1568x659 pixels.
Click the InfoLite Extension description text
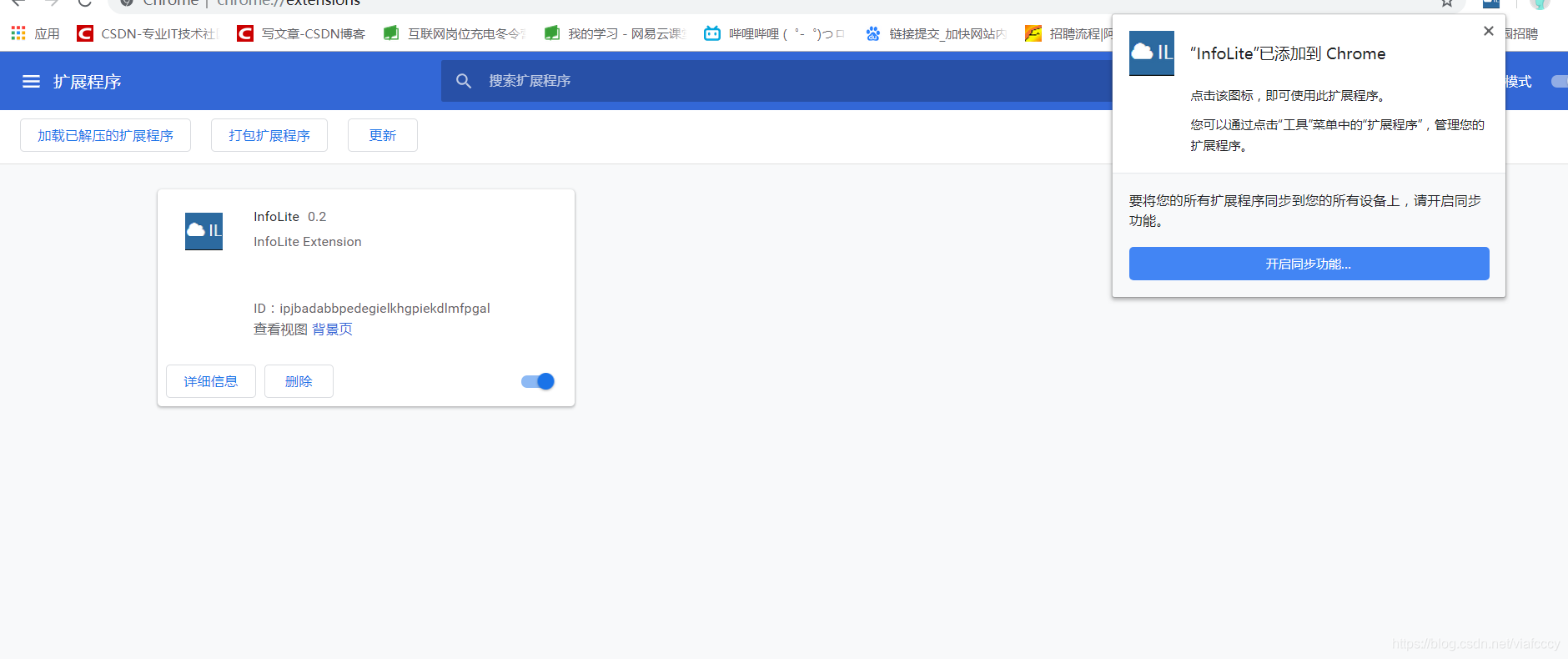click(308, 242)
